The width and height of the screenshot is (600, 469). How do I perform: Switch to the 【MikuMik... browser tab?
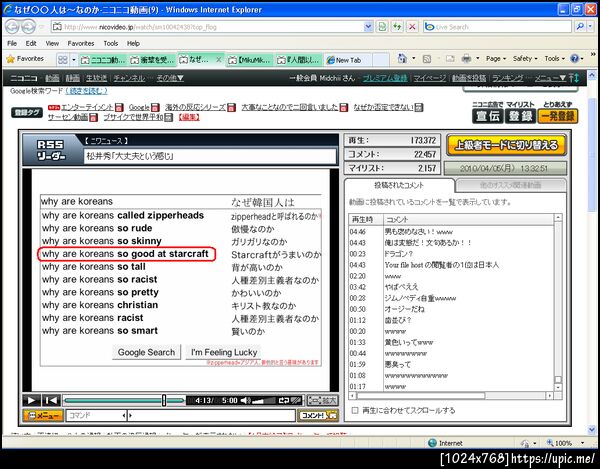pos(249,60)
